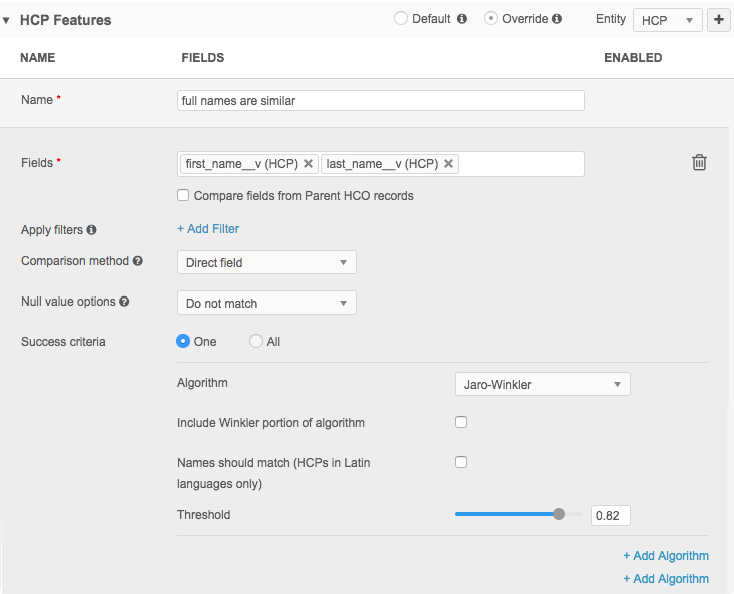Enable Compare fields from Parent HCO records
Viewport: 734px width, 594px height.
tap(183, 196)
